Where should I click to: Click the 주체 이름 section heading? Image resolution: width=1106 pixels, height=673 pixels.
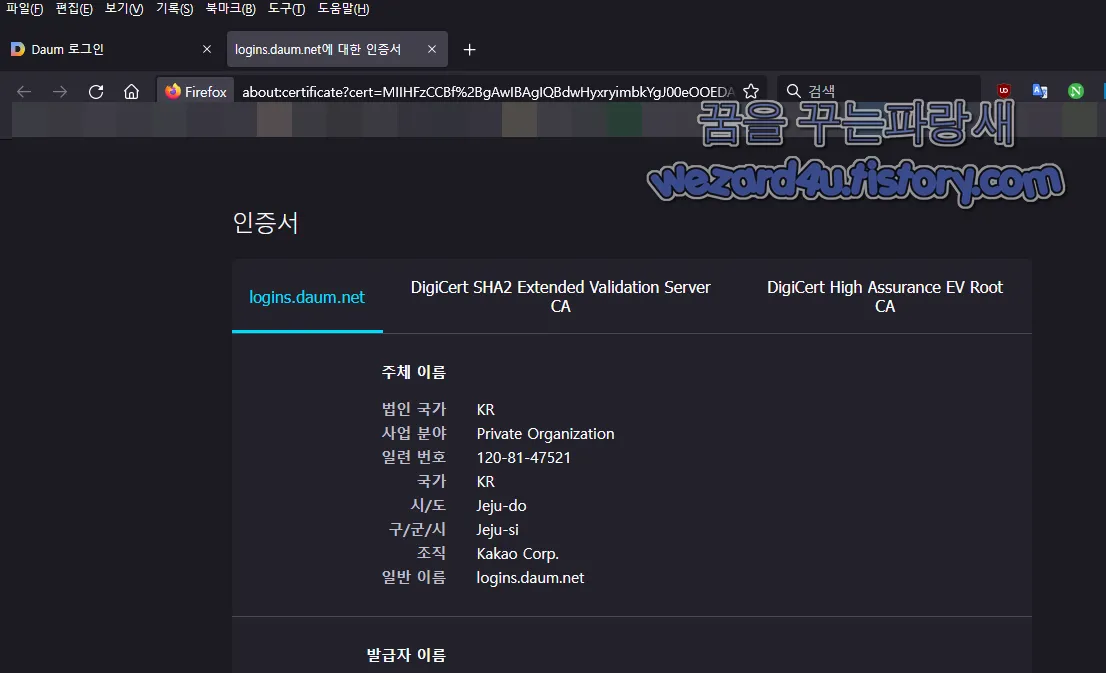(x=413, y=372)
